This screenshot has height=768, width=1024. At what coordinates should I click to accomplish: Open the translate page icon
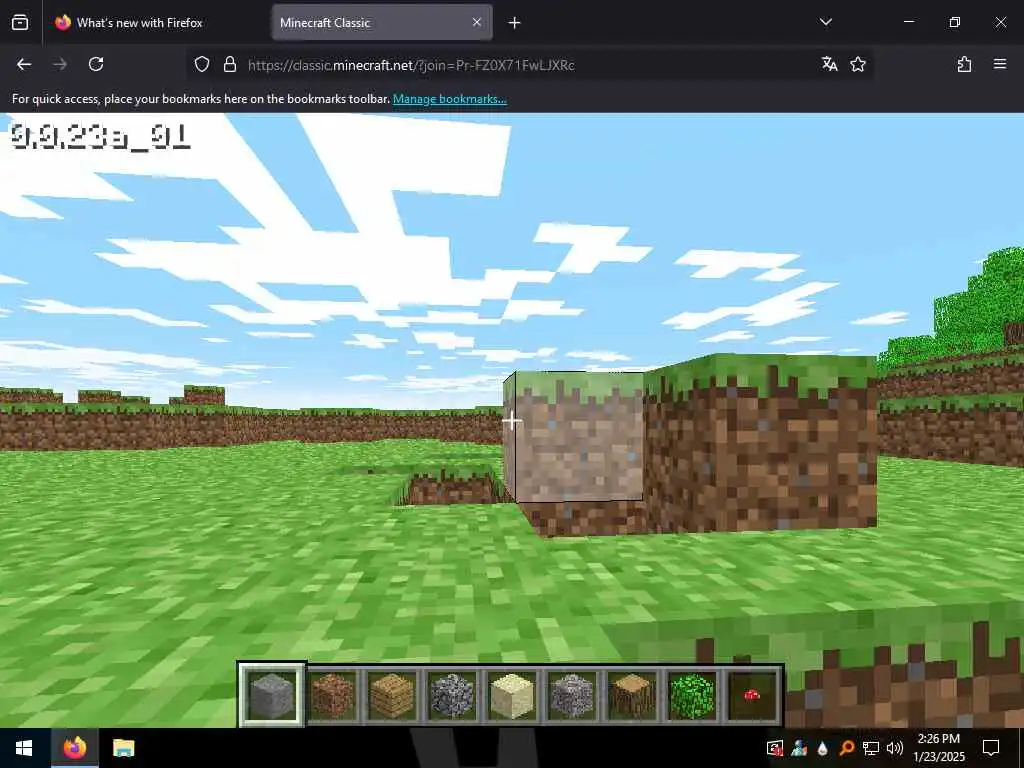pyautogui.click(x=829, y=64)
